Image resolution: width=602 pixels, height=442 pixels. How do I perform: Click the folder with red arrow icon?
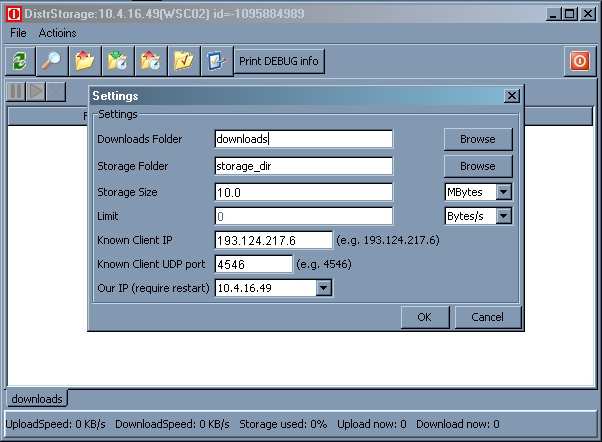pyautogui.click(x=85, y=61)
